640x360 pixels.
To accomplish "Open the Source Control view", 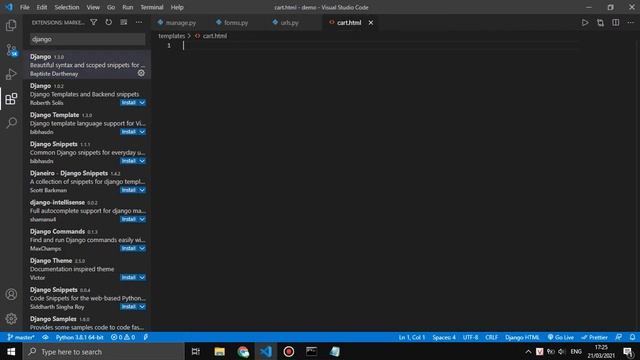I will coord(11,50).
